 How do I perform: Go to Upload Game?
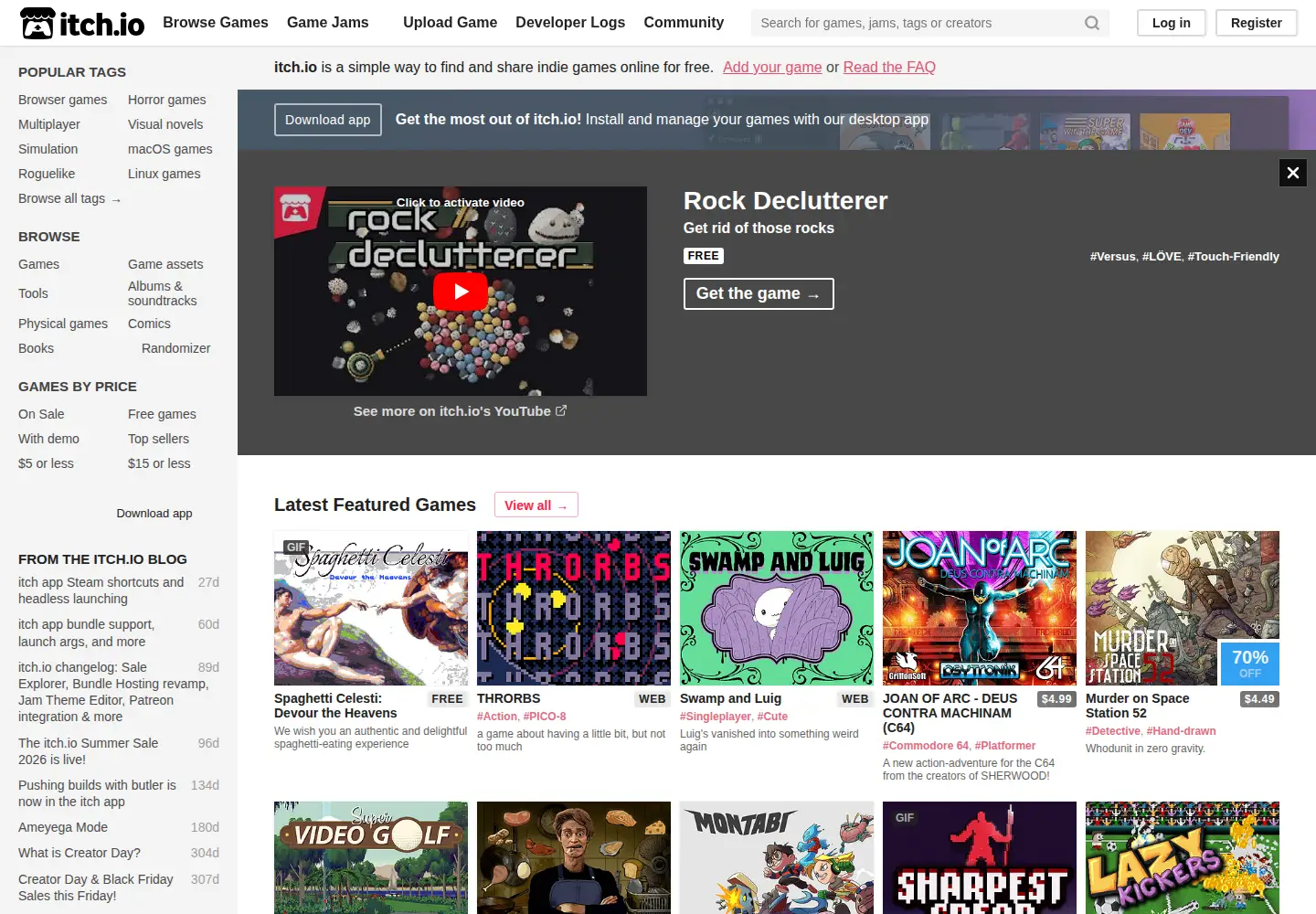[x=451, y=23]
